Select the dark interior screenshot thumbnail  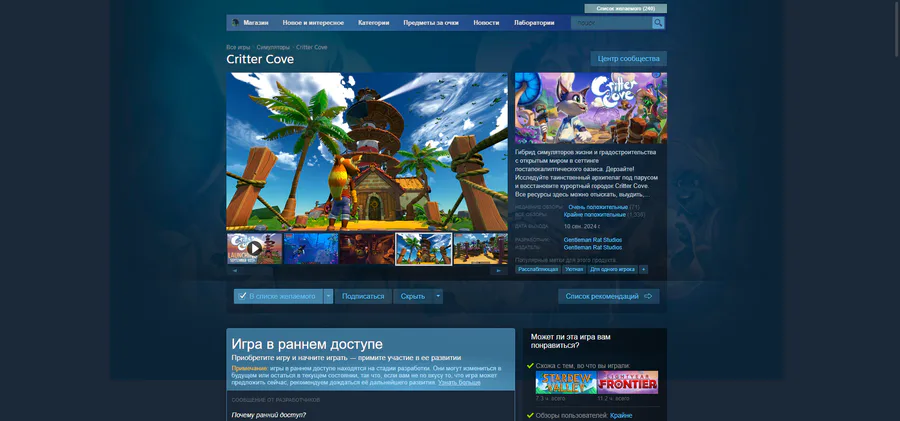pos(366,249)
